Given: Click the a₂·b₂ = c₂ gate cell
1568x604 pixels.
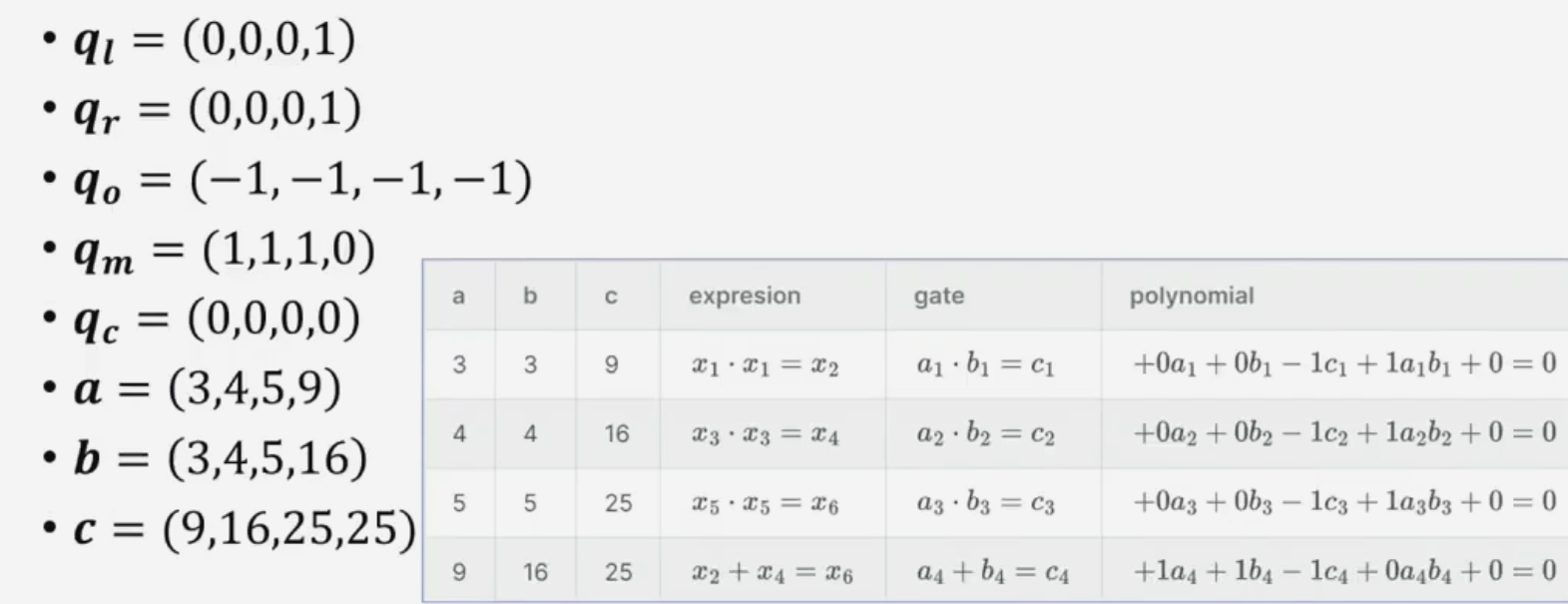Looking at the screenshot, I should click(985, 434).
